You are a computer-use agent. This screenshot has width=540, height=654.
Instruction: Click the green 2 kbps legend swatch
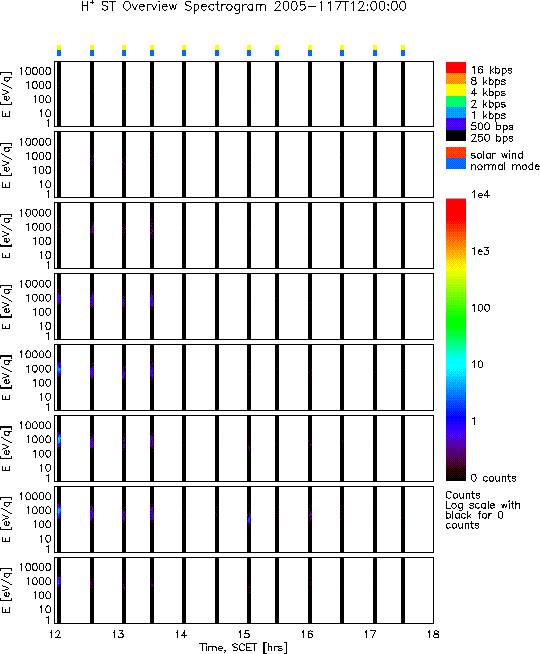click(x=456, y=102)
